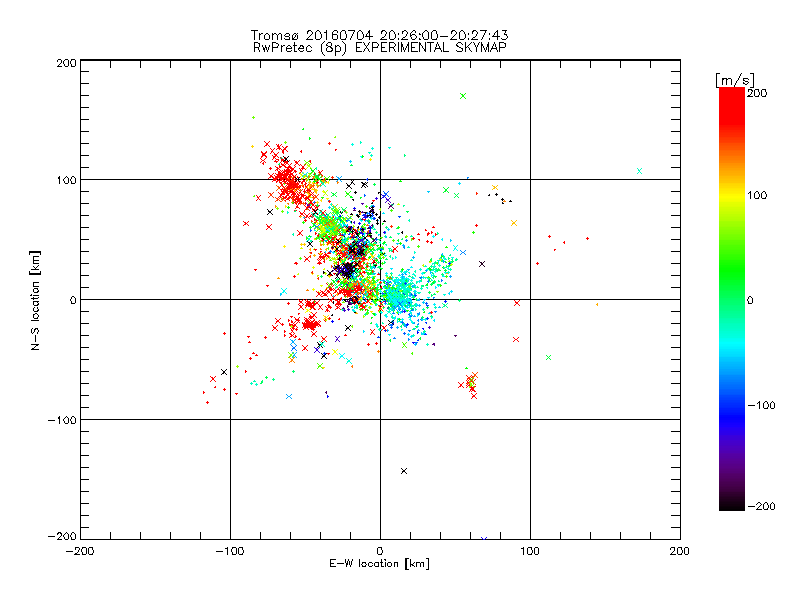This screenshot has height=600, width=800.
Task: Click the subtitle 'RwPretec (8p) EXPERIMENTAL SKYMAP'
Action: point(380,48)
